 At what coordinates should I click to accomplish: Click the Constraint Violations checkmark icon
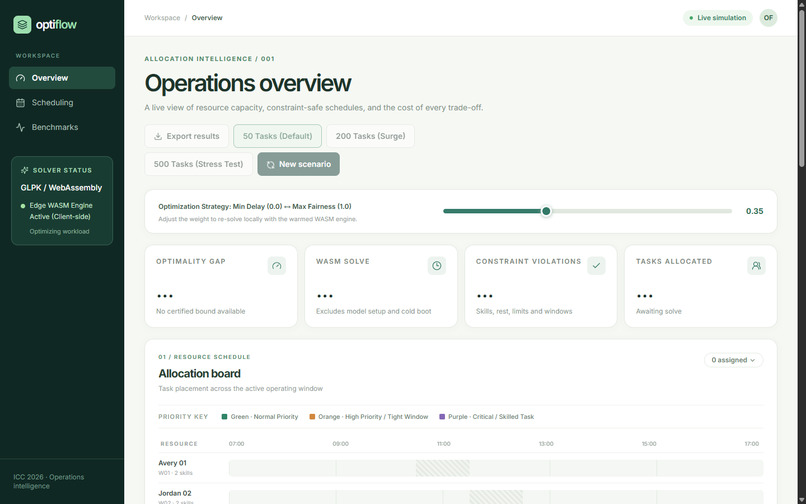tap(596, 266)
